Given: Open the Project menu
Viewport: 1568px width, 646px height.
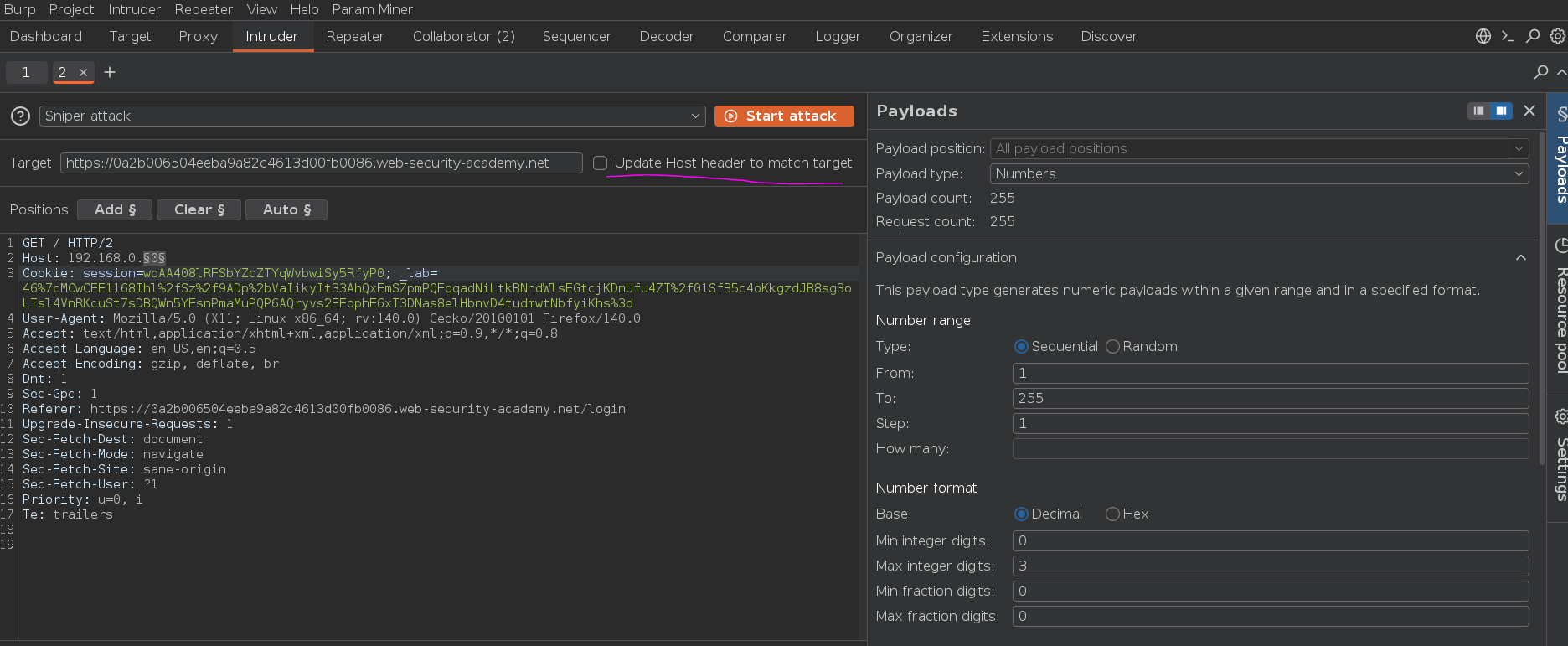Looking at the screenshot, I should (x=71, y=9).
